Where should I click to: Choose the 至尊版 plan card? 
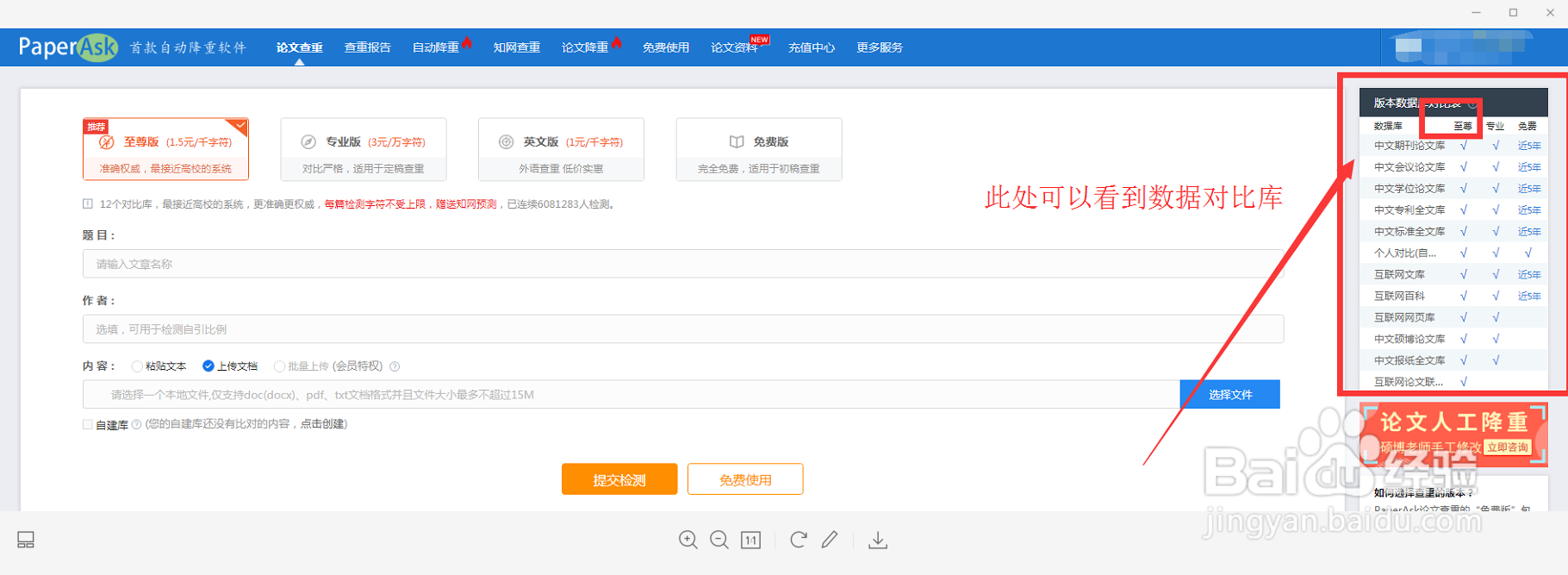pyautogui.click(x=165, y=149)
